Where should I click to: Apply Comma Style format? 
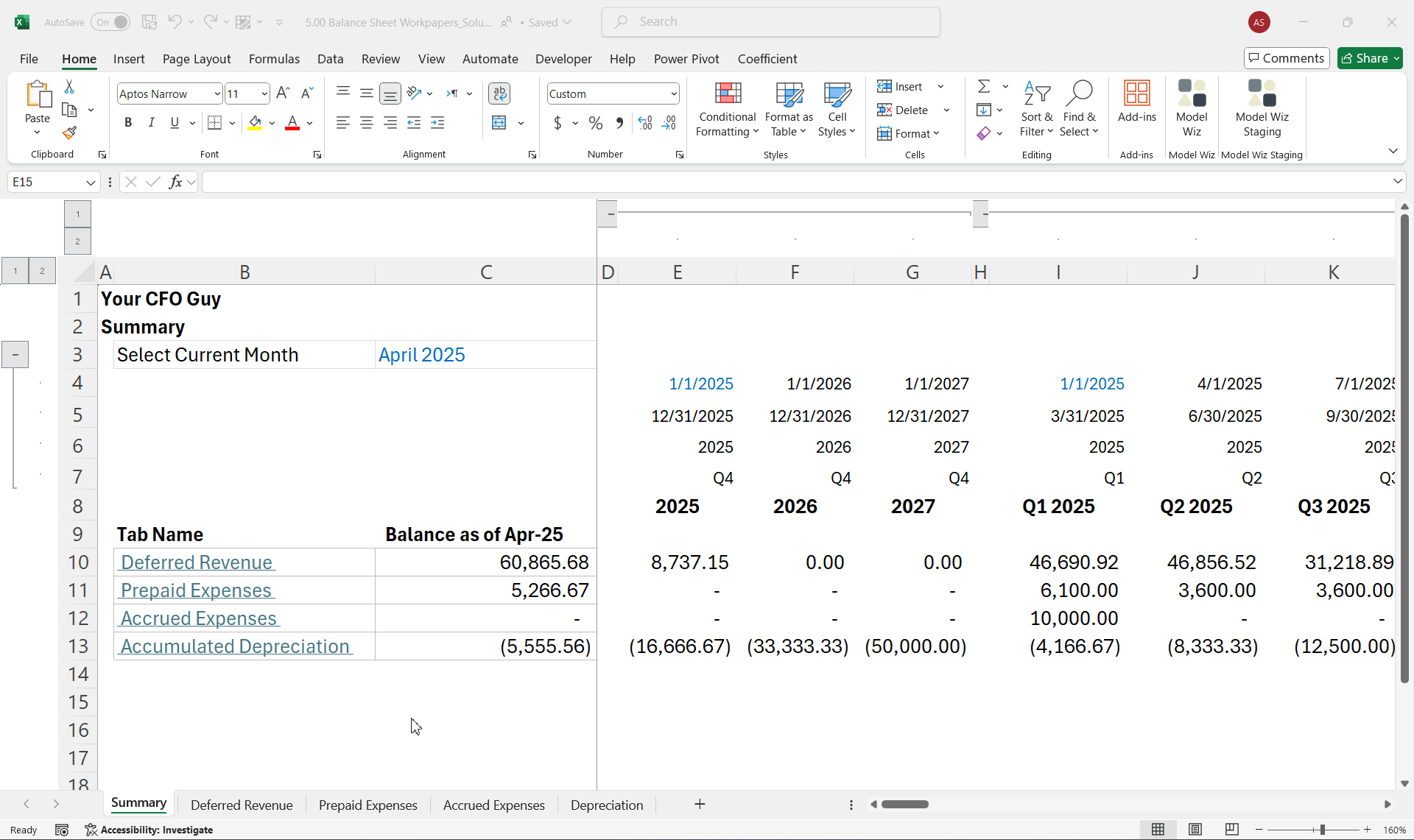[x=619, y=123]
